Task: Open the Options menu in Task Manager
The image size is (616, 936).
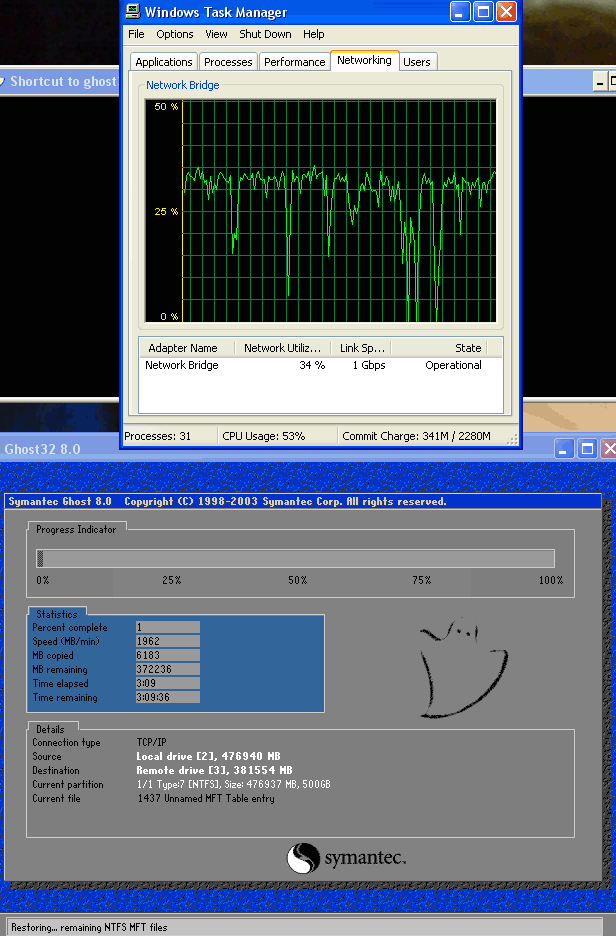Action: coord(175,34)
